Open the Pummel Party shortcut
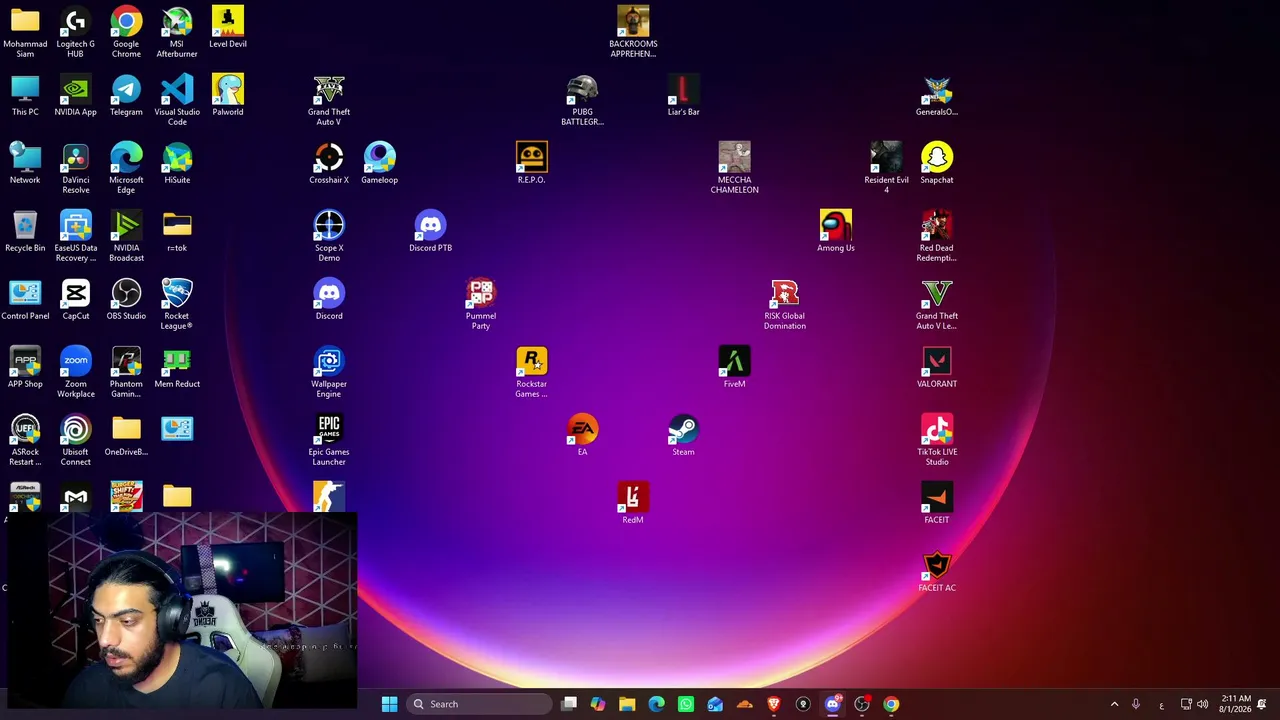This screenshot has height=720, width=1280. tap(481, 304)
